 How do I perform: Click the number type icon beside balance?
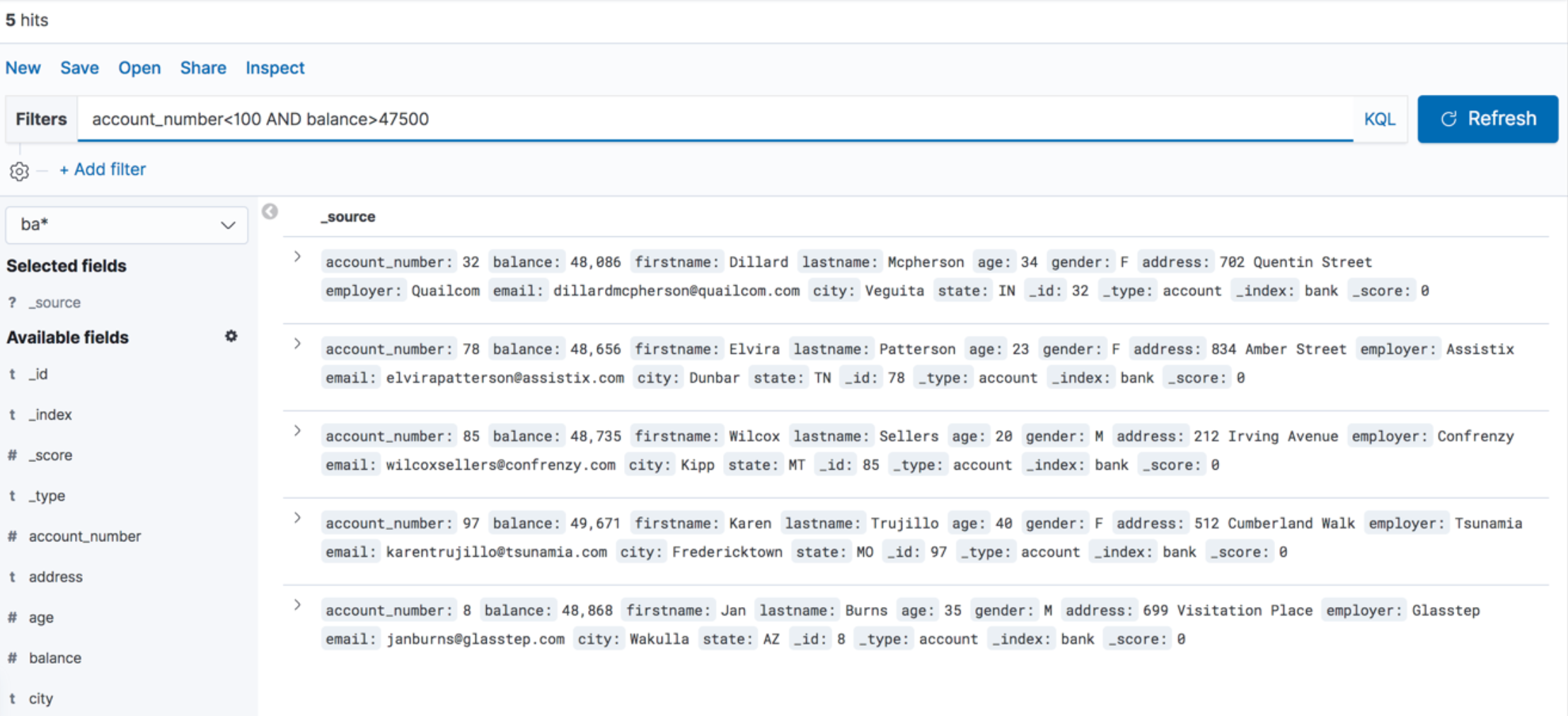tap(12, 658)
